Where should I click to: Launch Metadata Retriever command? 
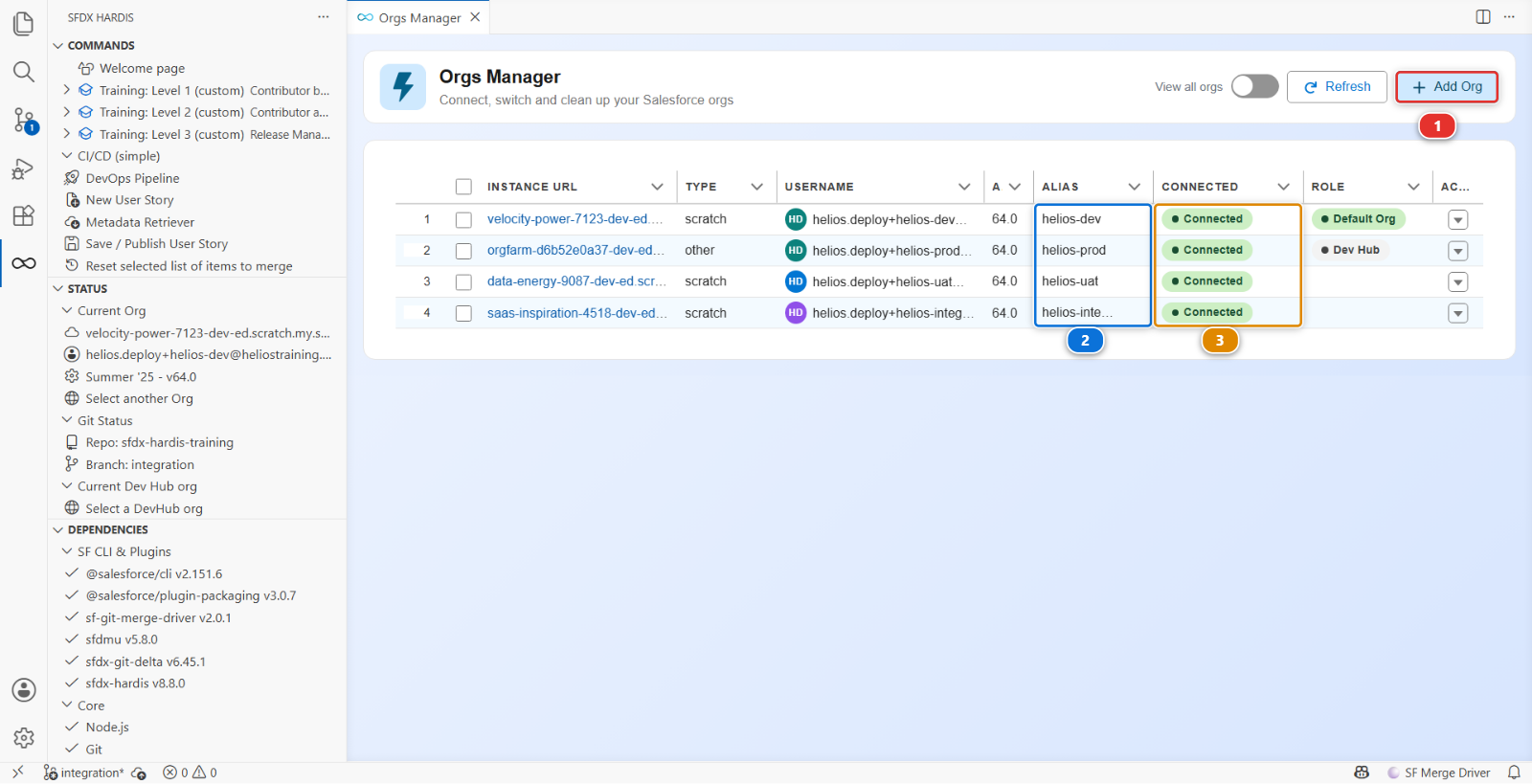[x=140, y=222]
